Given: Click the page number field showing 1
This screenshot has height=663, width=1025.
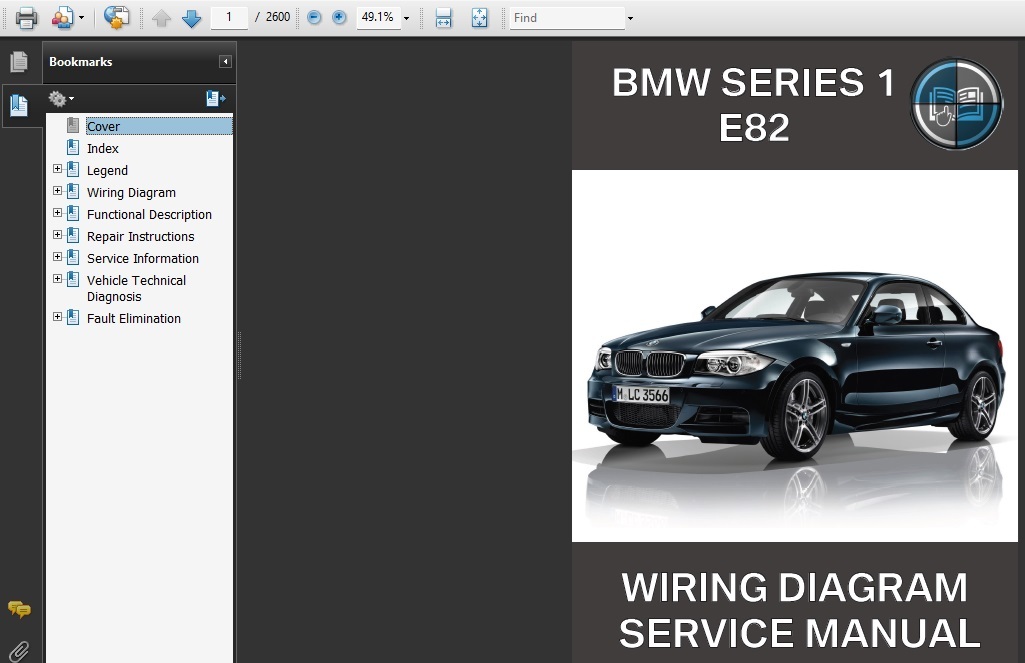Looking at the screenshot, I should 229,17.
